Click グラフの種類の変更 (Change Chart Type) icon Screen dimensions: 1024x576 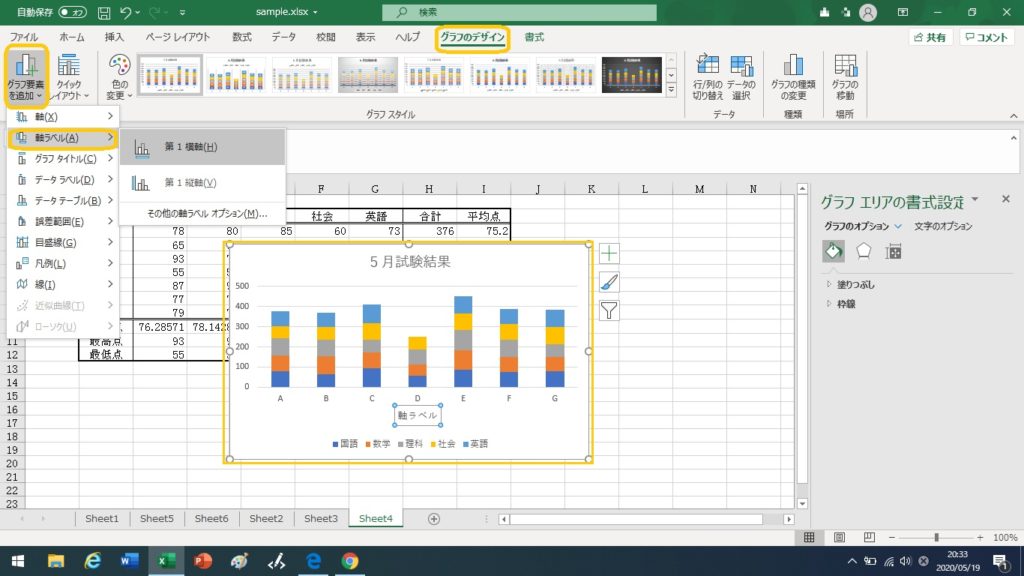click(793, 67)
